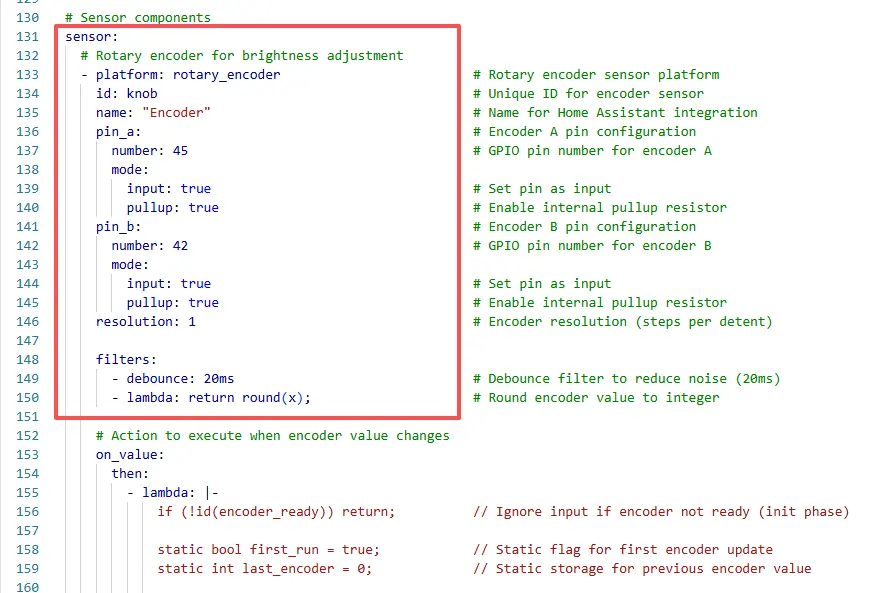The height and width of the screenshot is (593, 891).
Task: Click the 'rotary_encoder' platform value
Action: 226,74
